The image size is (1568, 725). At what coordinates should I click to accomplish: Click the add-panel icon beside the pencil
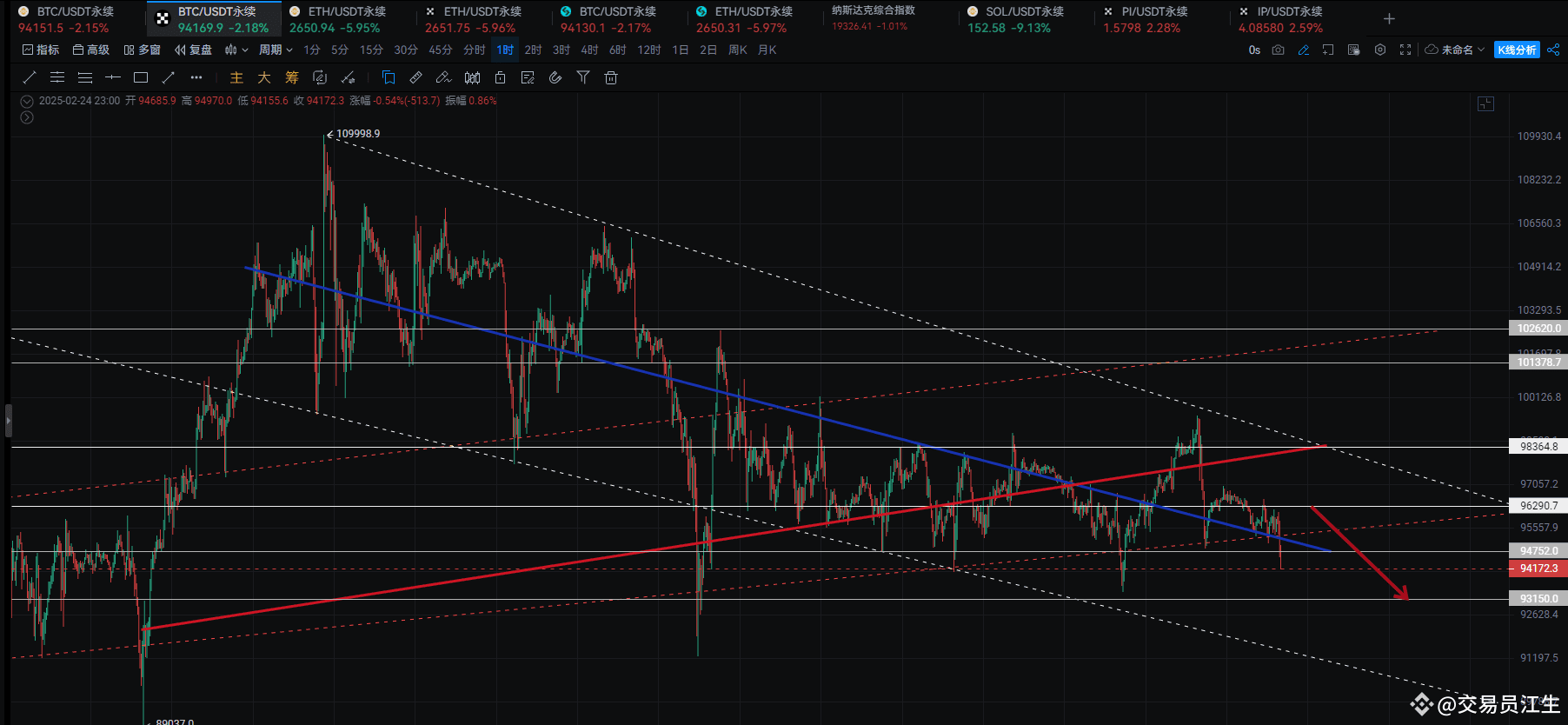(1328, 50)
